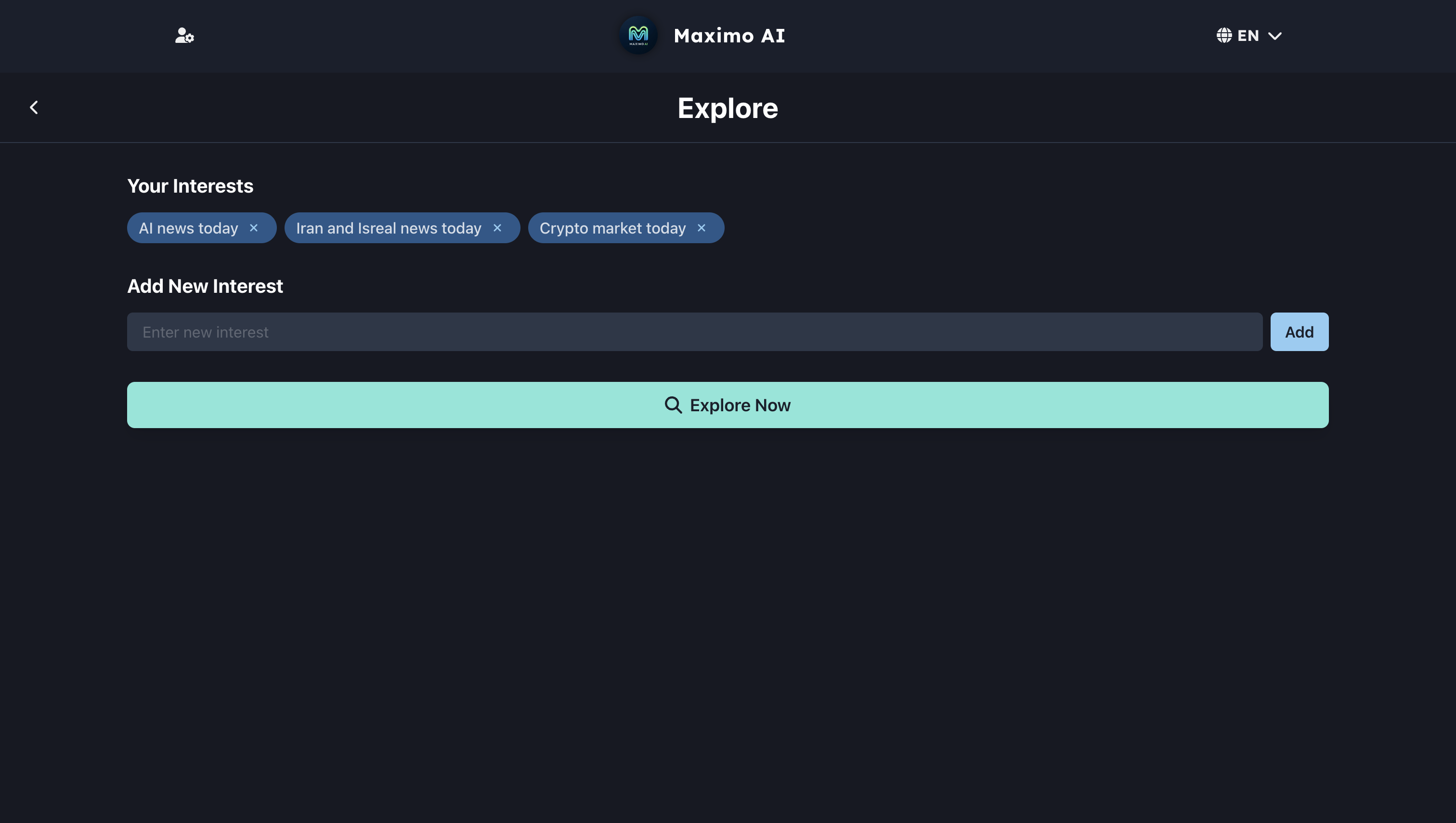Click the Maximo AI logo
The image size is (1456, 823).
pyautogui.click(x=638, y=36)
